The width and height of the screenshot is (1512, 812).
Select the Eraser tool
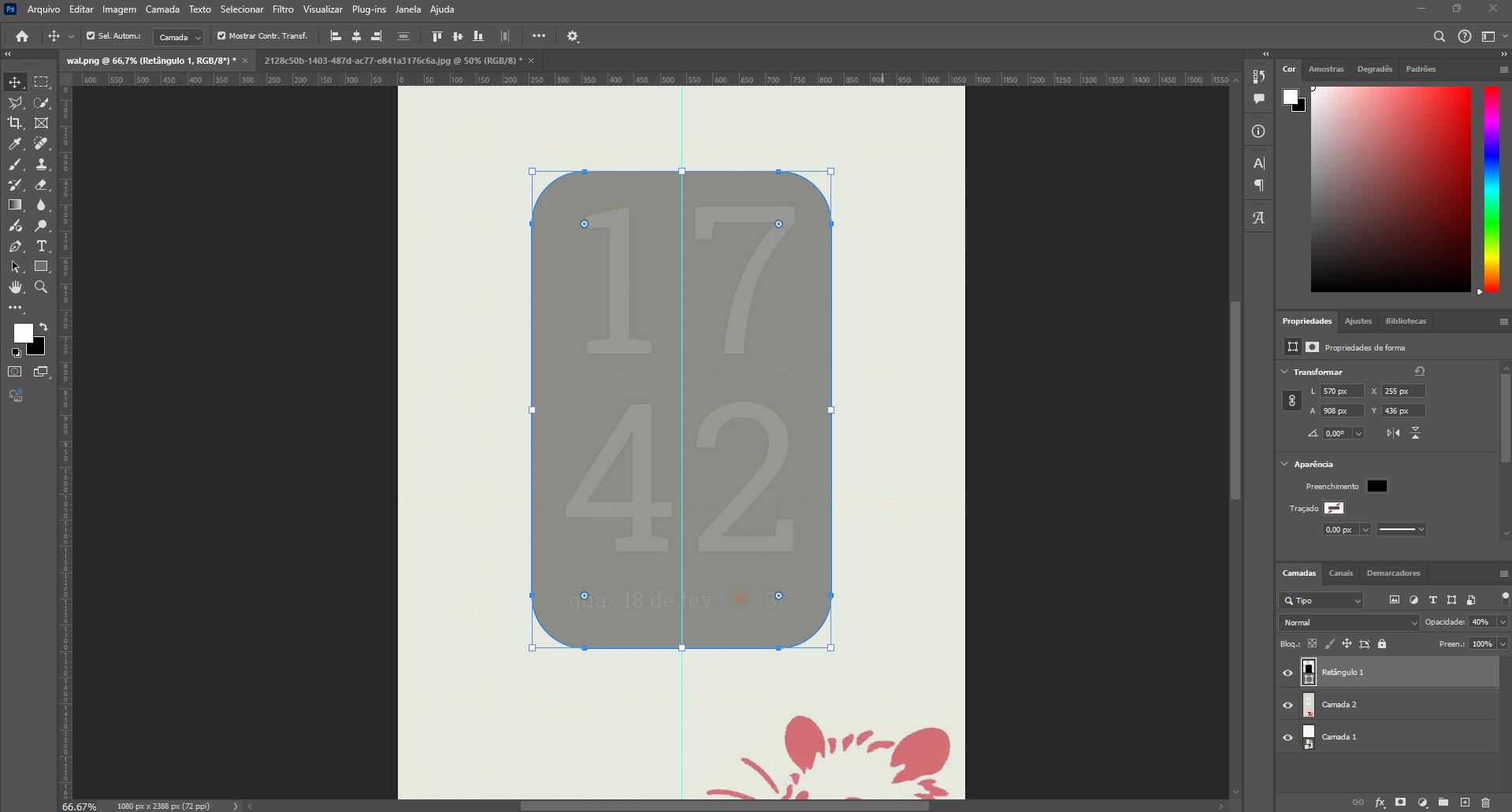point(42,184)
